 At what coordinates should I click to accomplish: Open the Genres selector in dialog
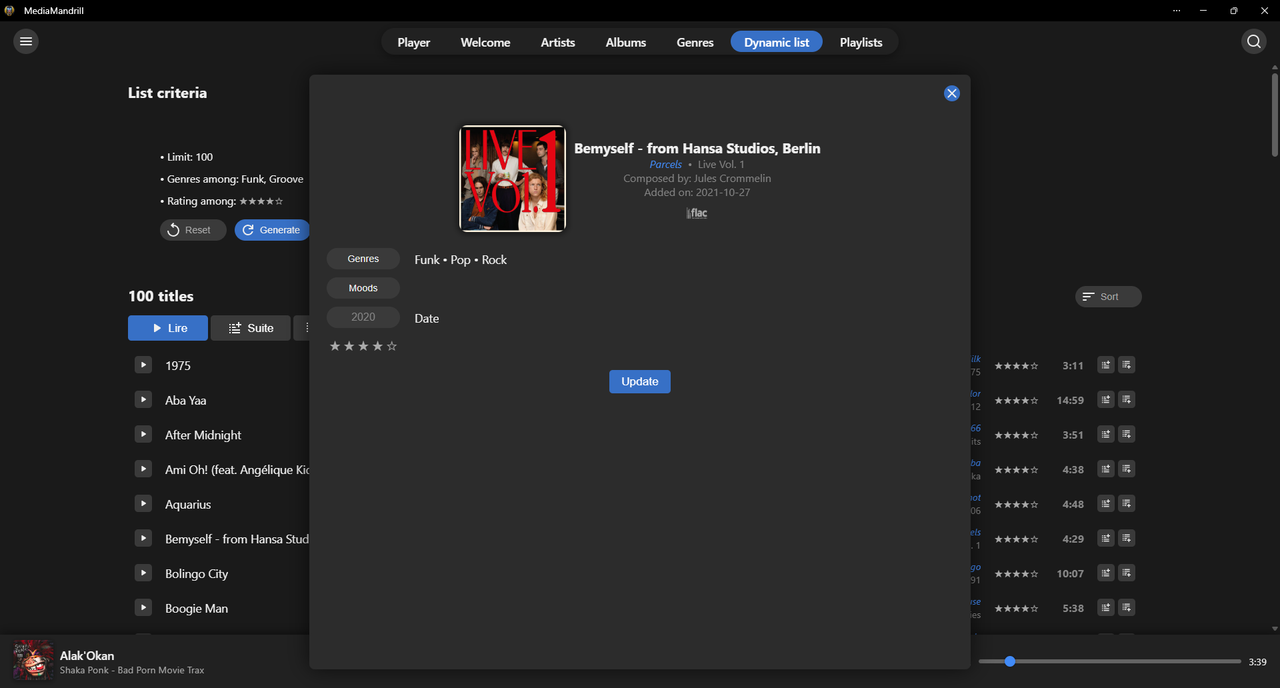pos(363,259)
